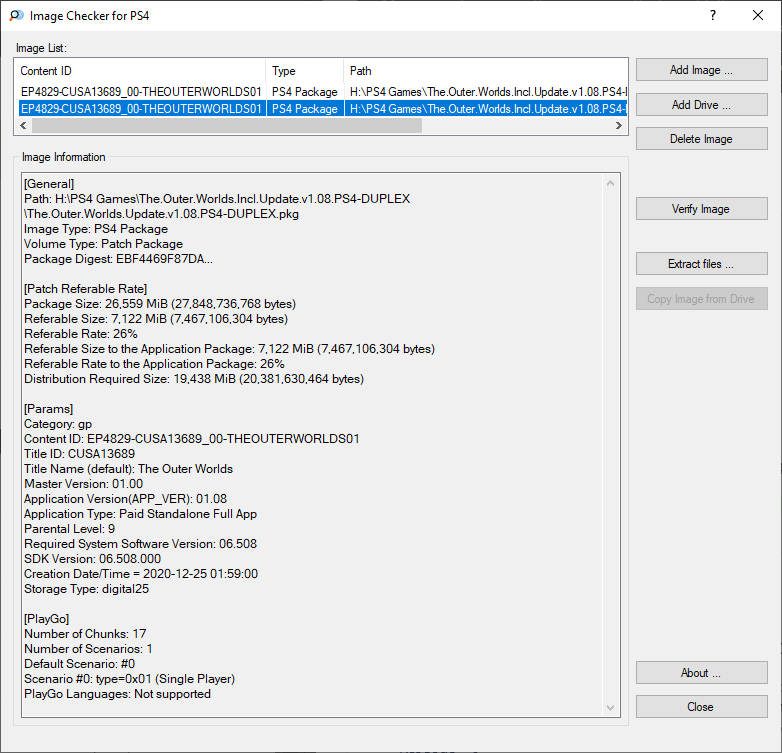
Task: Click the Add Image button
Action: (701, 70)
